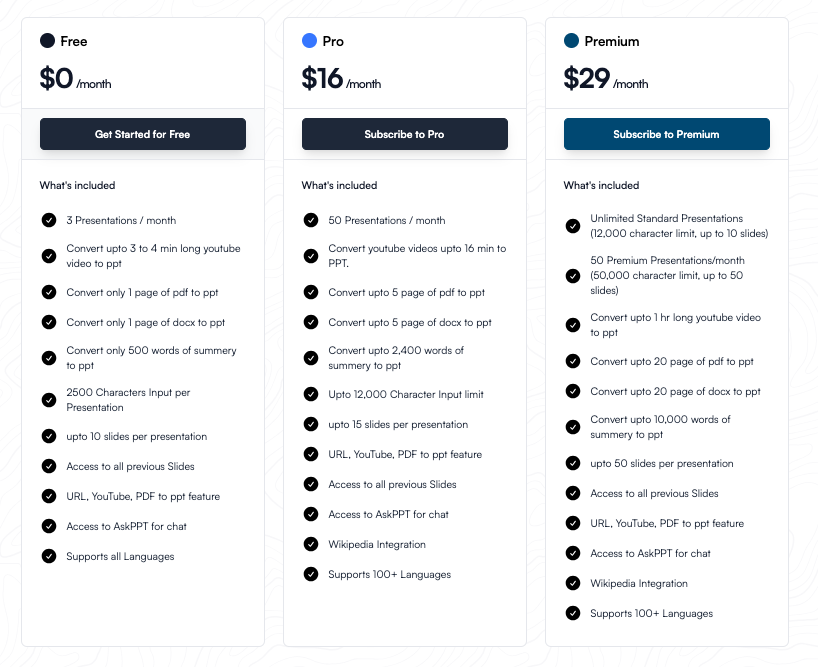Click checkmark beside Unlimited Standard Presentations

pos(573,226)
